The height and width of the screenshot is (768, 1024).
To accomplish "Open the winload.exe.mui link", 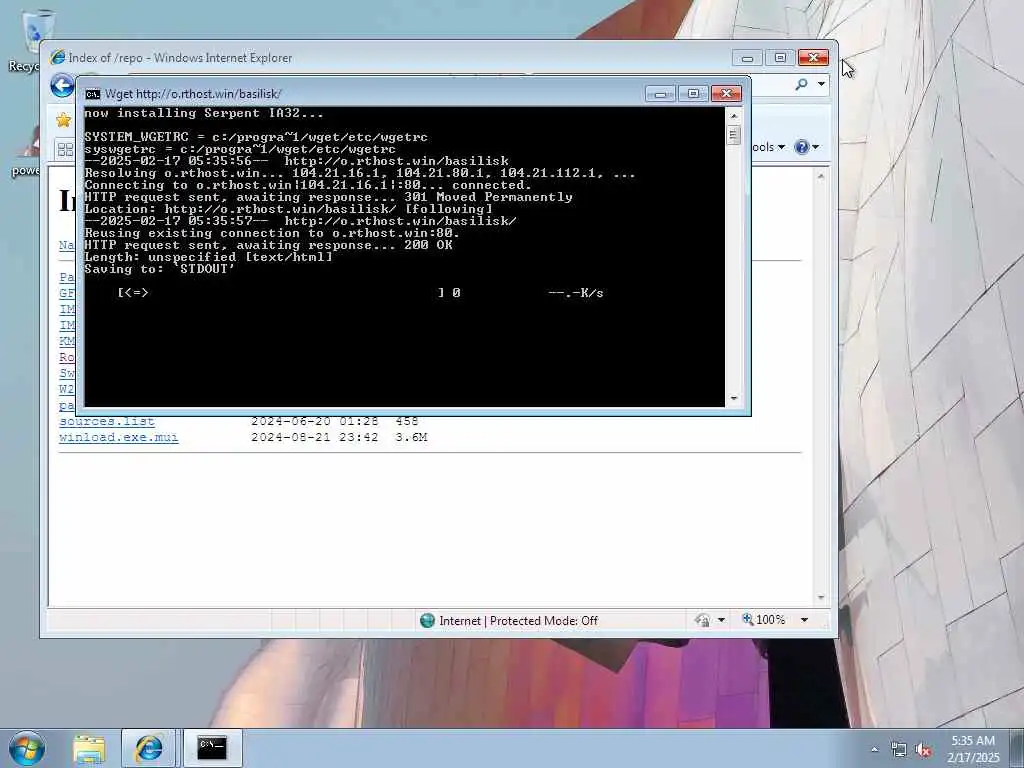I will tap(119, 437).
